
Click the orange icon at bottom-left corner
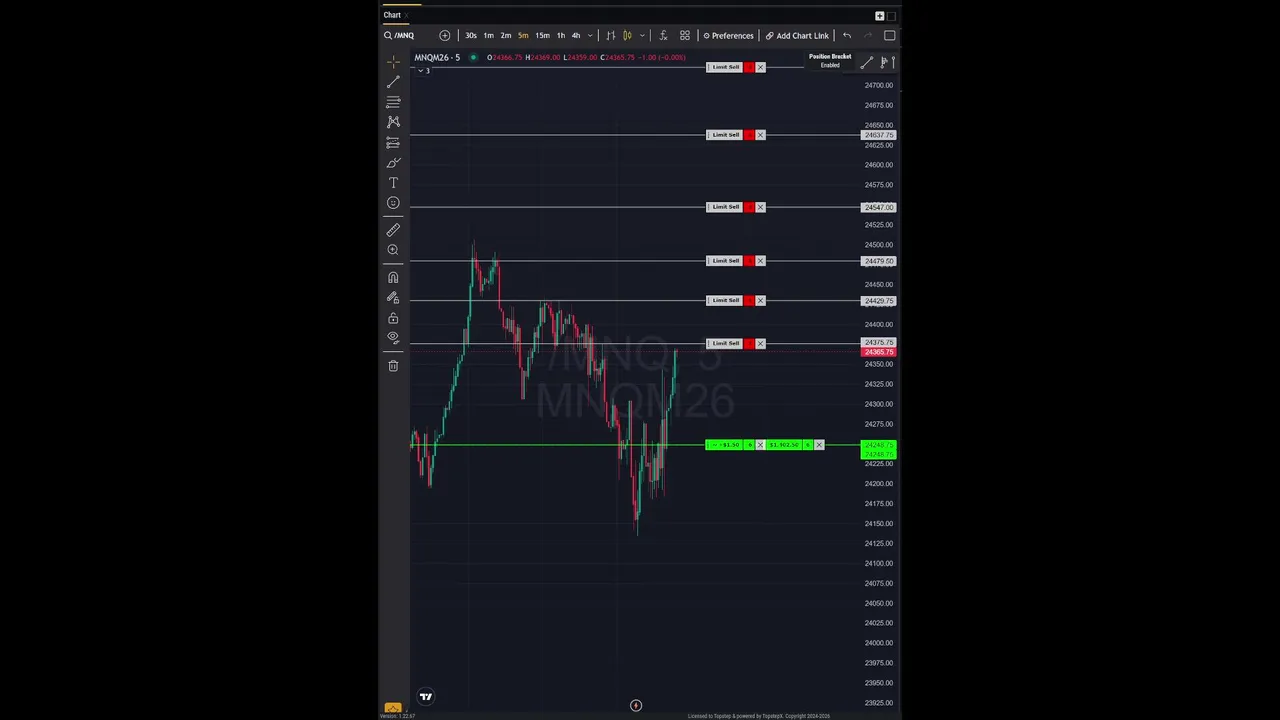coord(393,708)
